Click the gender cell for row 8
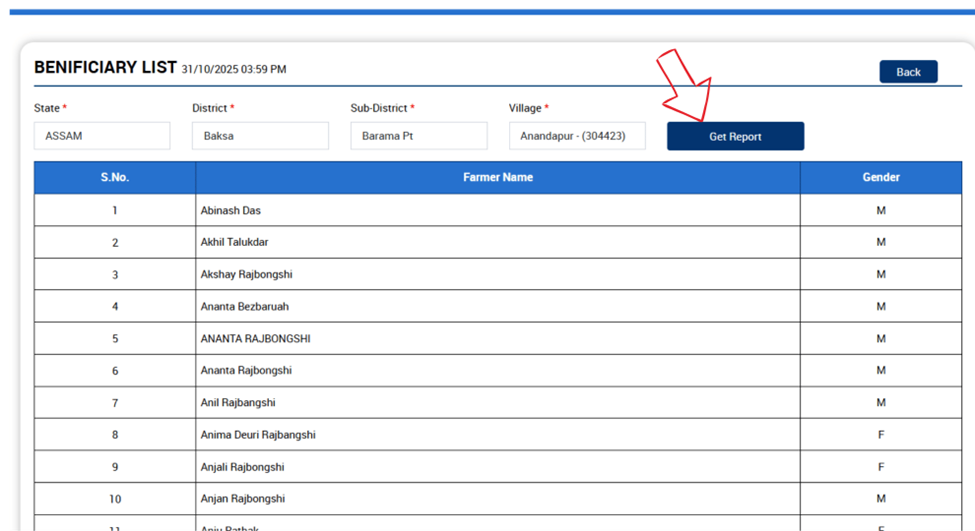The height and width of the screenshot is (531, 975). pyautogui.click(x=881, y=435)
